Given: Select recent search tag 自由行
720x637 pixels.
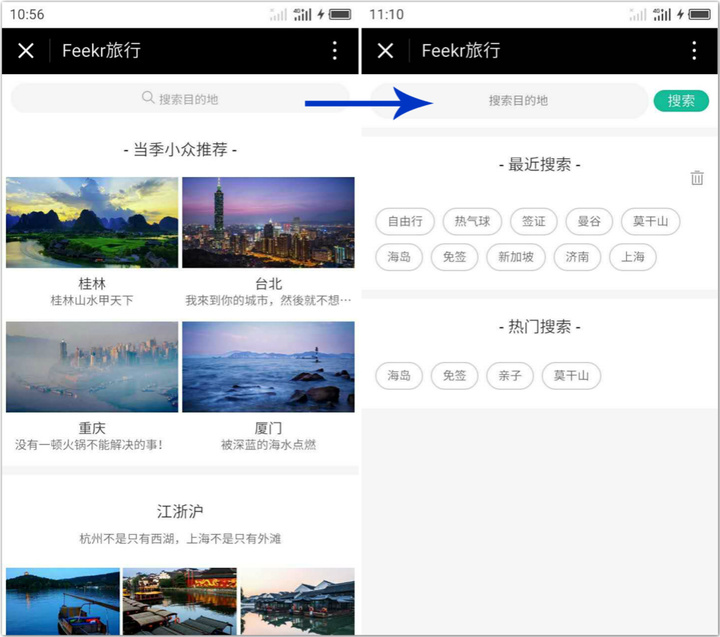Looking at the screenshot, I should click(x=405, y=221).
